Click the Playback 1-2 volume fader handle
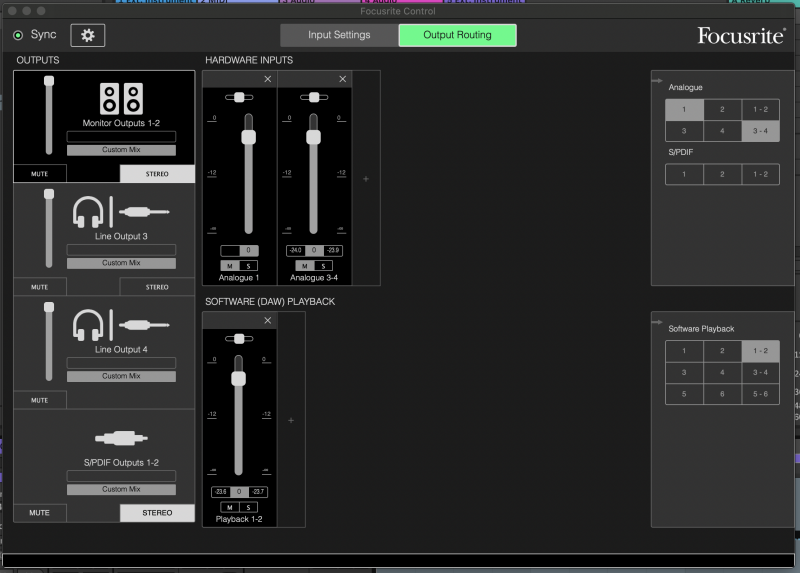Screen dimensions: 800x573 pyautogui.click(x=238, y=378)
